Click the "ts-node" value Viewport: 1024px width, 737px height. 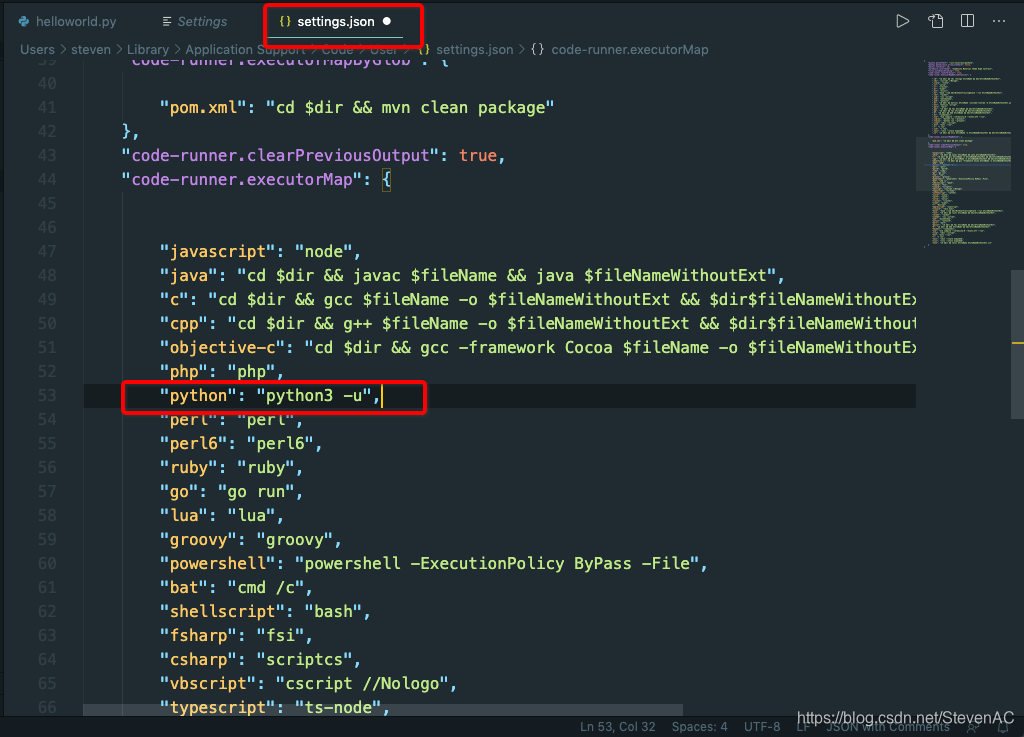[338, 708]
